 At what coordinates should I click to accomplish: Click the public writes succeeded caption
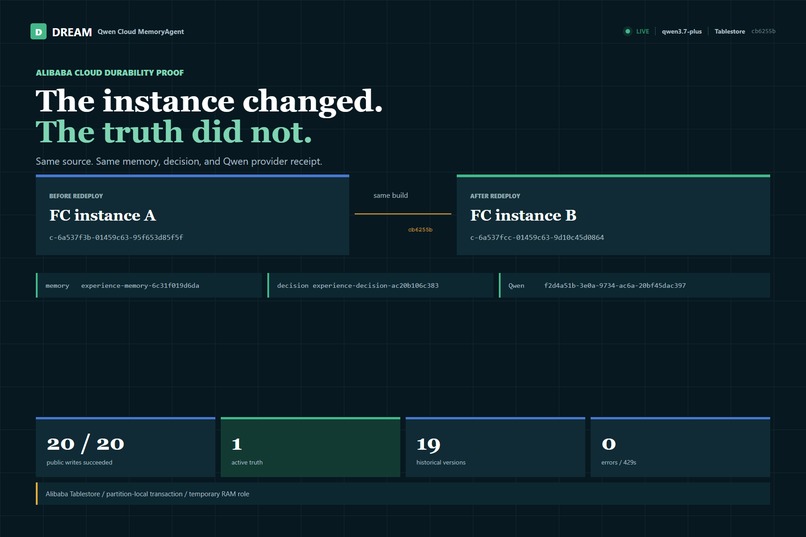tap(79, 462)
